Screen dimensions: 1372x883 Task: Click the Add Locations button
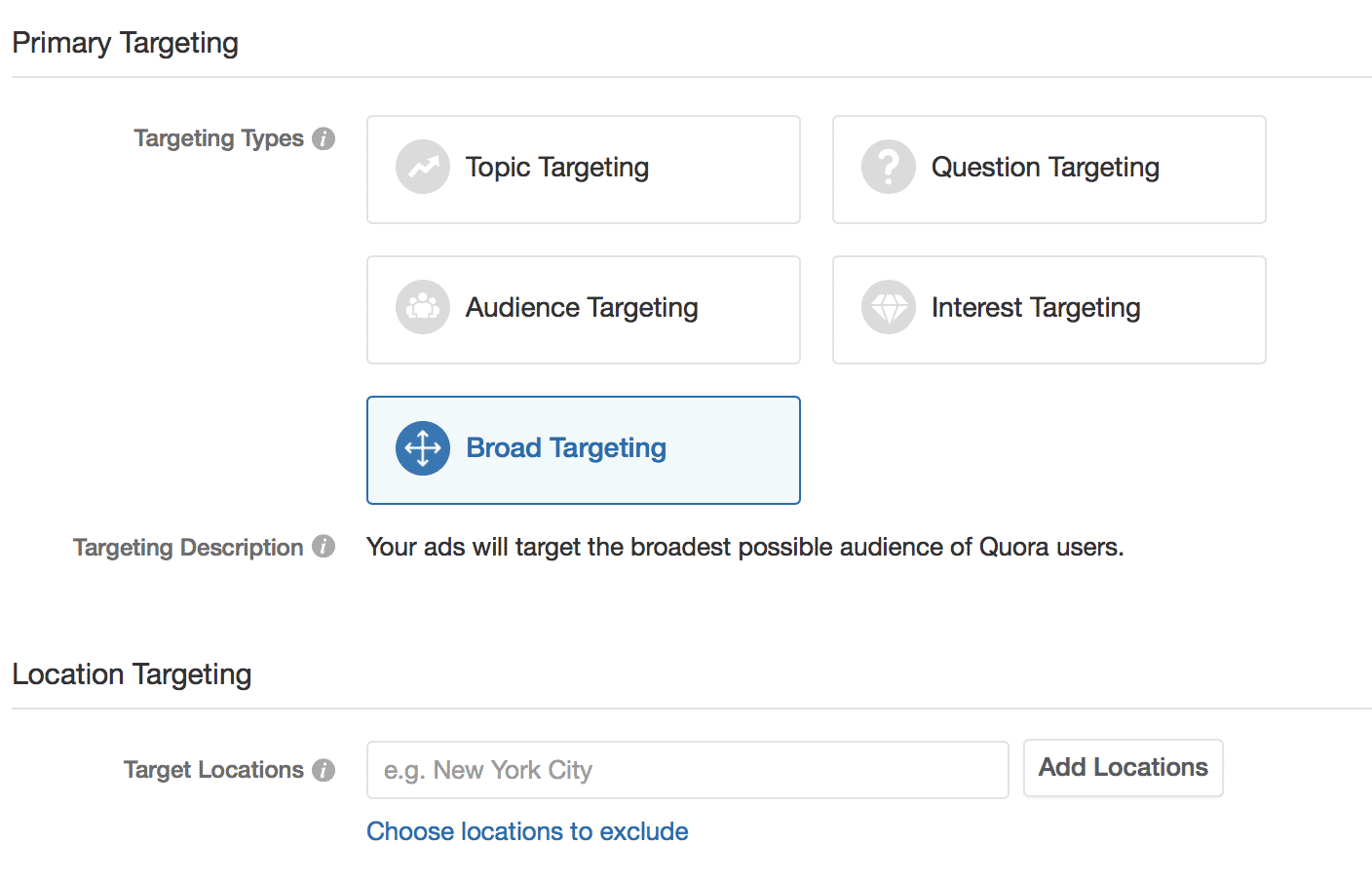1124,768
